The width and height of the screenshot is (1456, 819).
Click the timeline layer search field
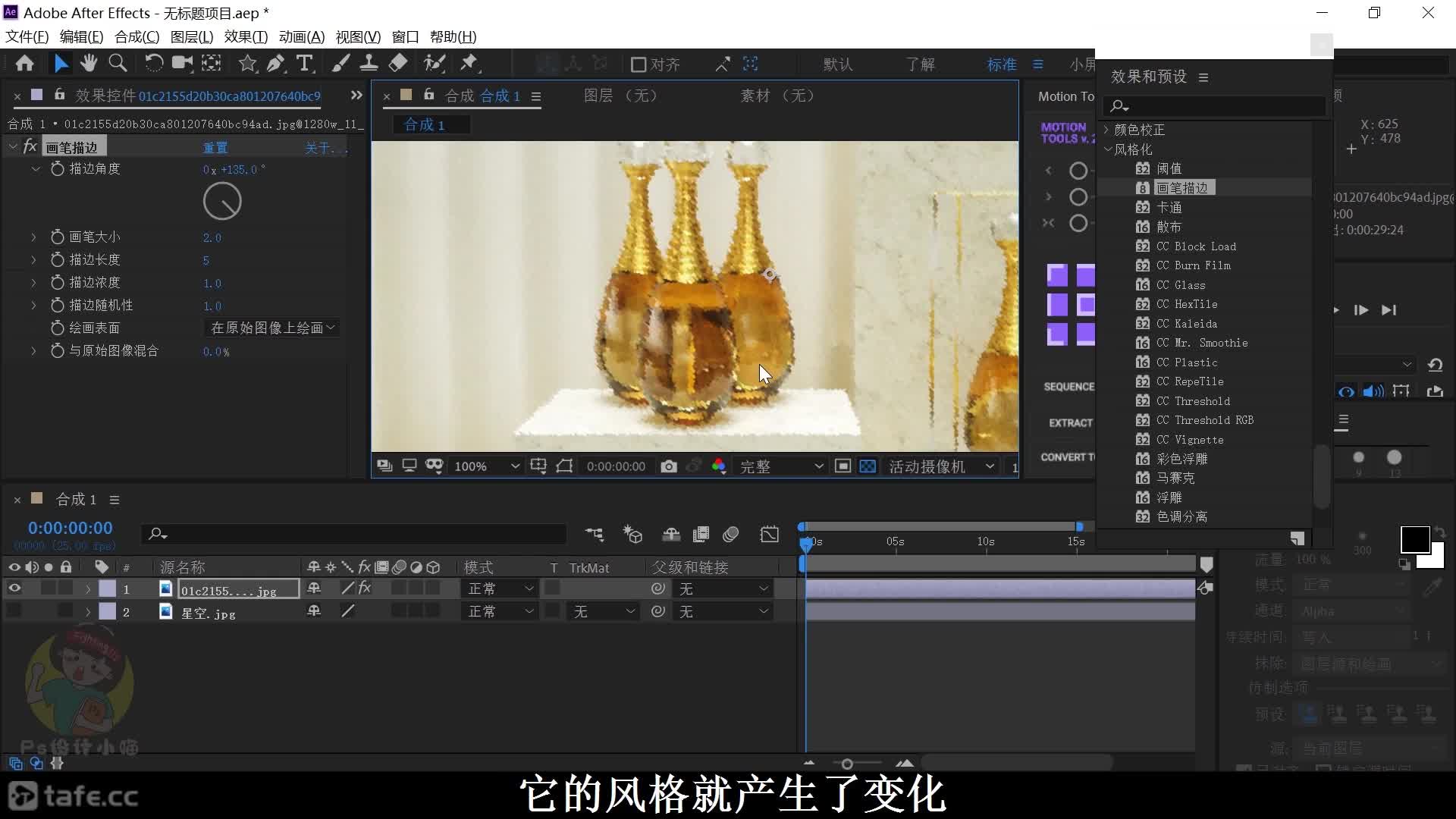click(353, 534)
